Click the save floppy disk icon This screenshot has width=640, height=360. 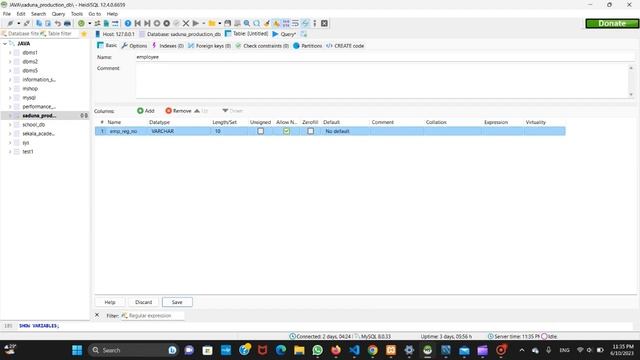(227, 24)
